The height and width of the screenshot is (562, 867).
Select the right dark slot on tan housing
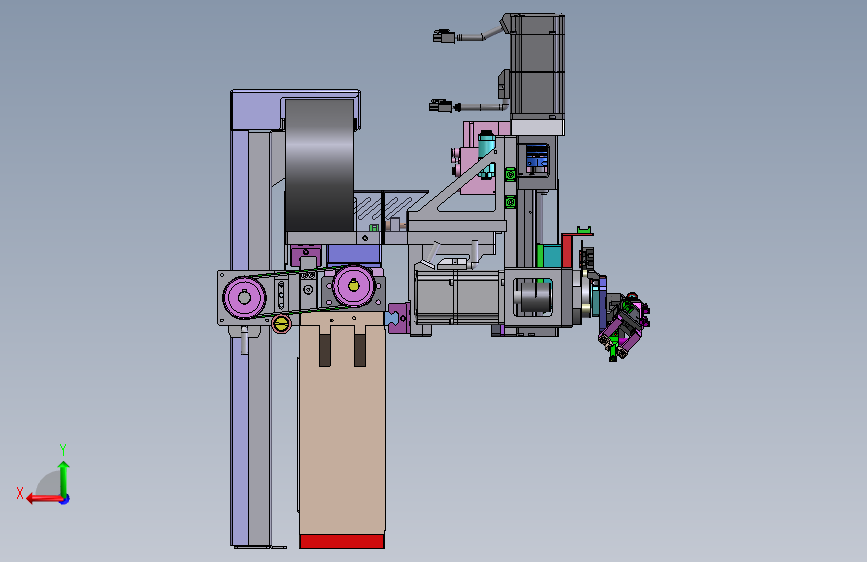point(359,350)
